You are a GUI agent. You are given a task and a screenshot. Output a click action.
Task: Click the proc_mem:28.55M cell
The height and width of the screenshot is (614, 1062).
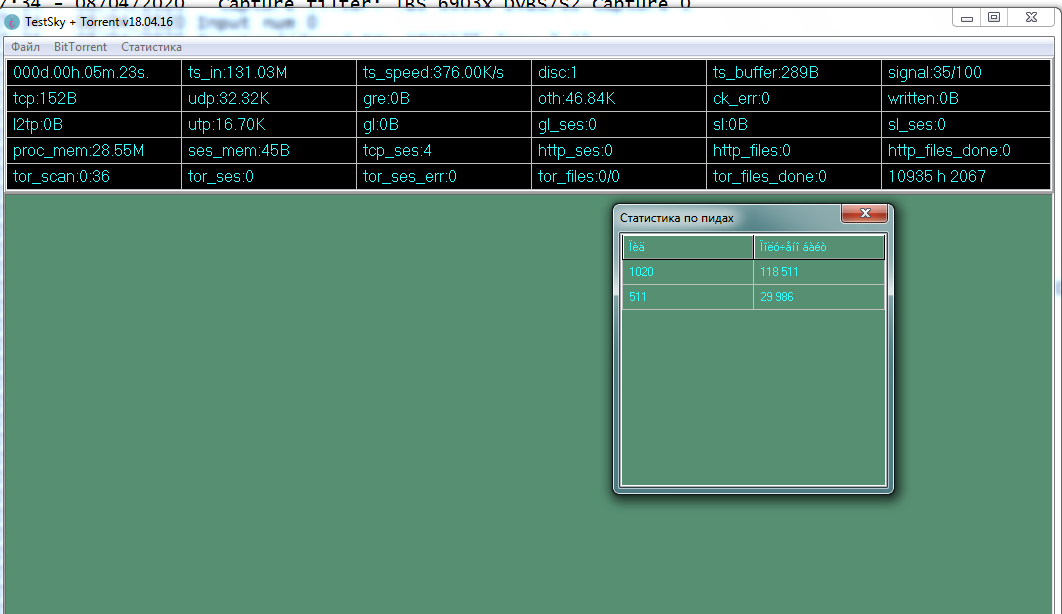[x=93, y=151]
